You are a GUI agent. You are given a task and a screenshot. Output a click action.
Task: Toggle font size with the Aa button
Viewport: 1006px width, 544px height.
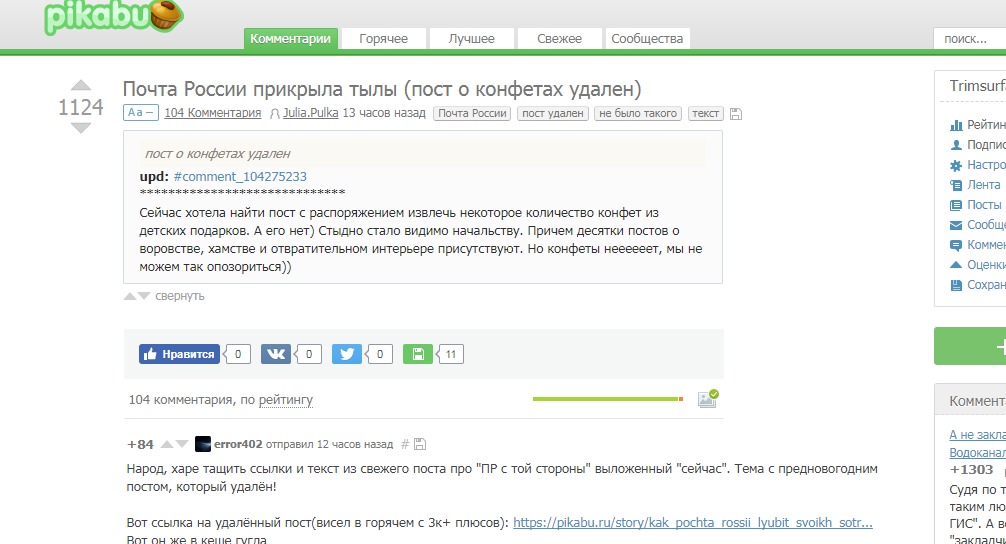coord(140,113)
